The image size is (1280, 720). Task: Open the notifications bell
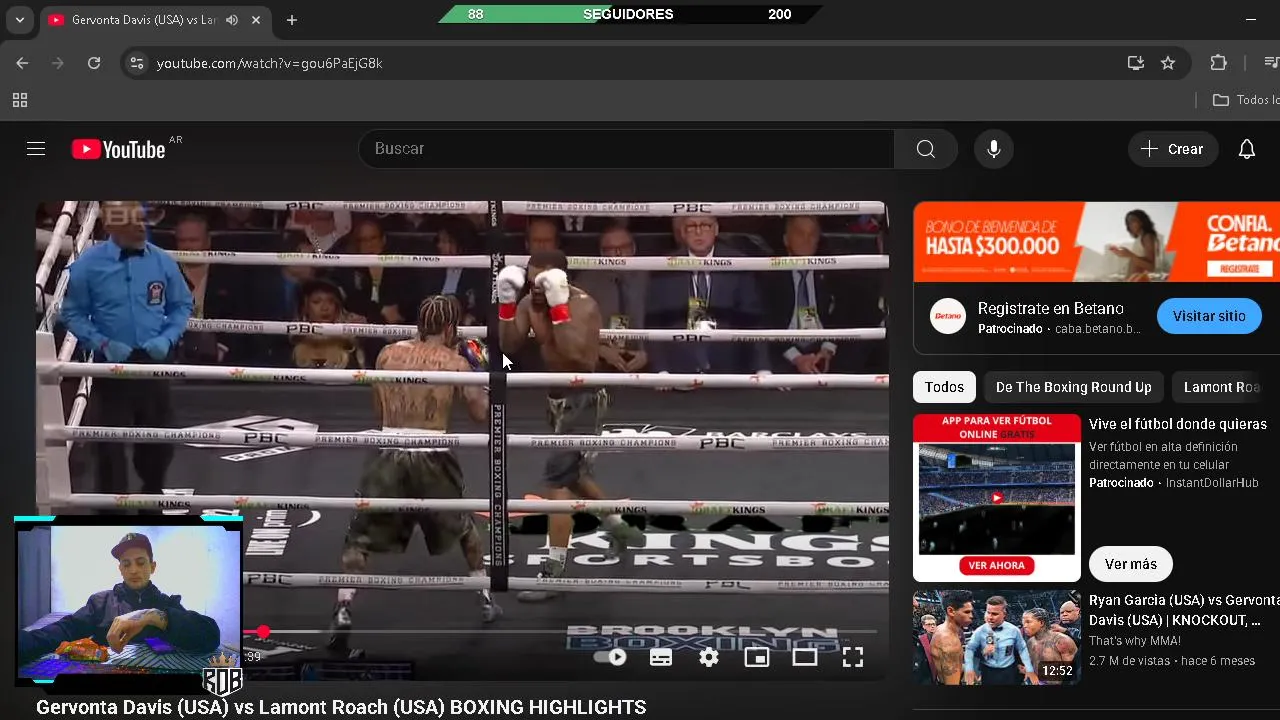(1247, 149)
